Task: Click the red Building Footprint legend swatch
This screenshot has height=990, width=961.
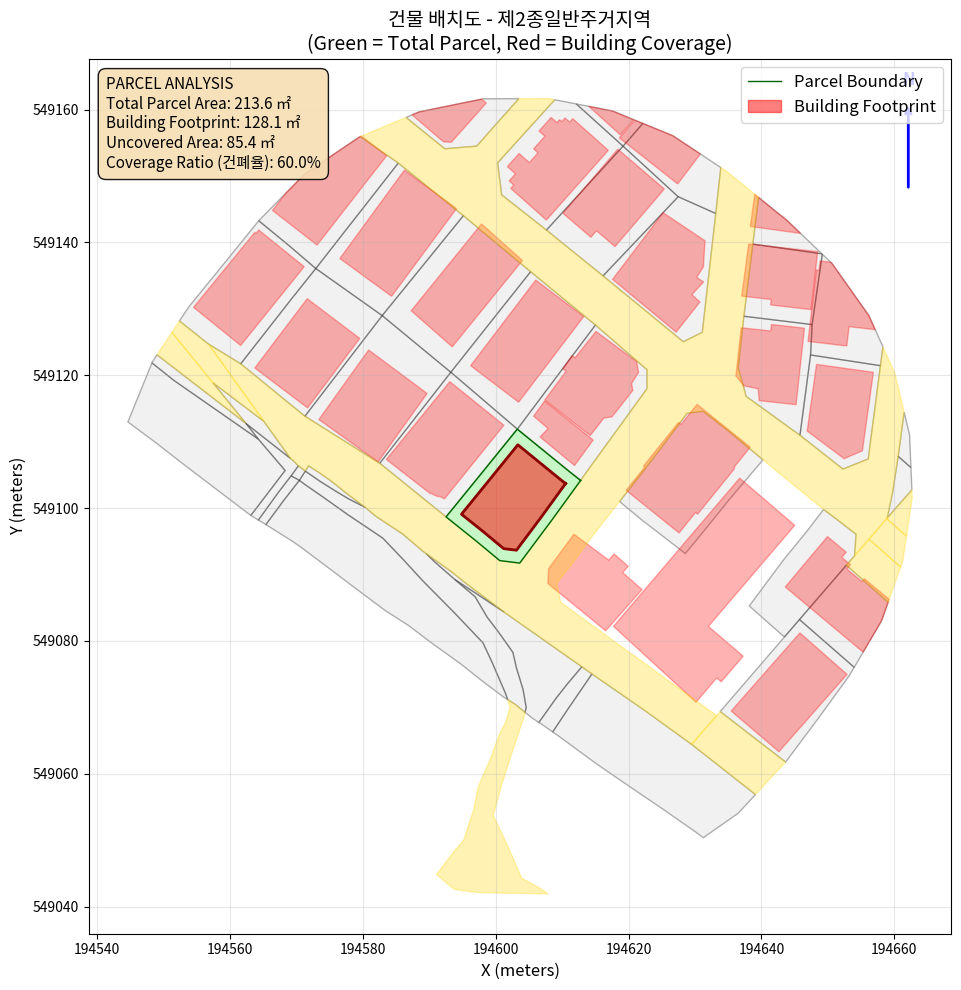Action: pyautogui.click(x=766, y=106)
